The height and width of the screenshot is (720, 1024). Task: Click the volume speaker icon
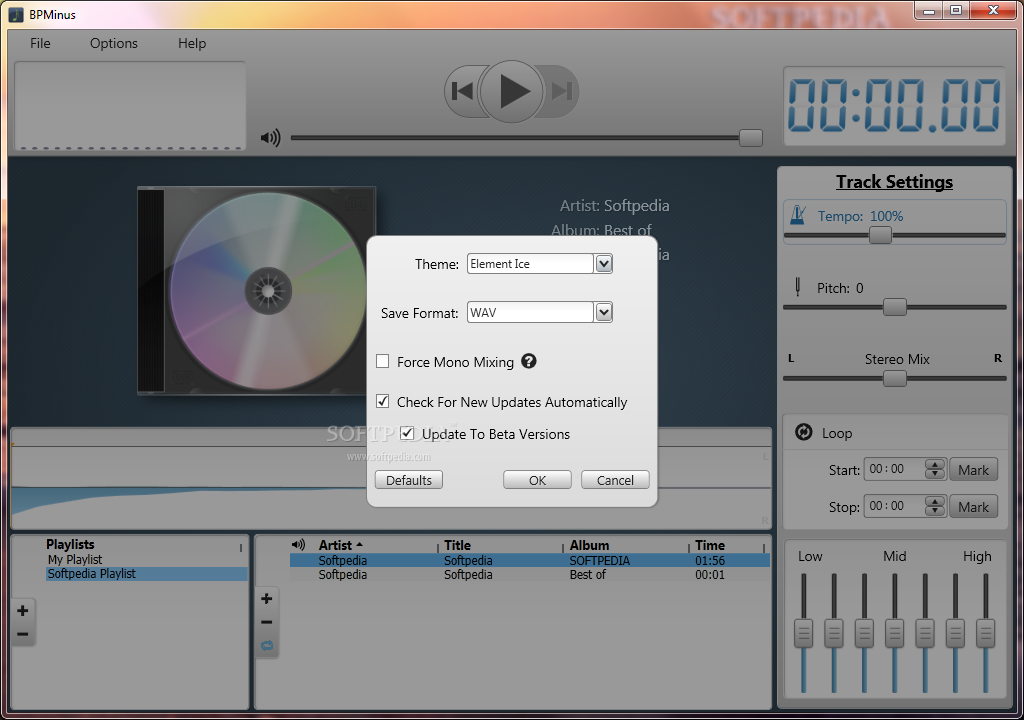[270, 138]
